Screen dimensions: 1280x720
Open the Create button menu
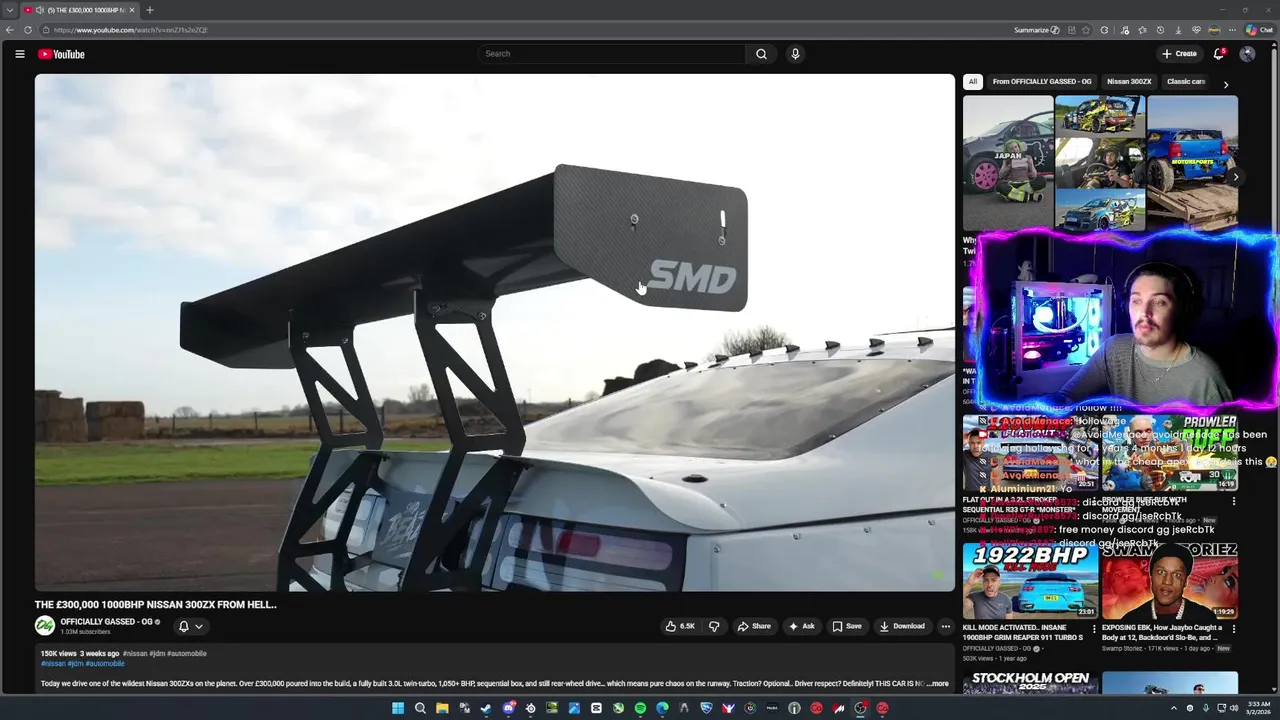[x=1179, y=54]
